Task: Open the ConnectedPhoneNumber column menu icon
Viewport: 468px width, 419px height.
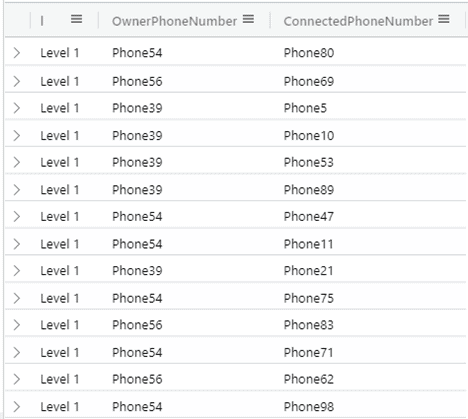Action: 444,19
